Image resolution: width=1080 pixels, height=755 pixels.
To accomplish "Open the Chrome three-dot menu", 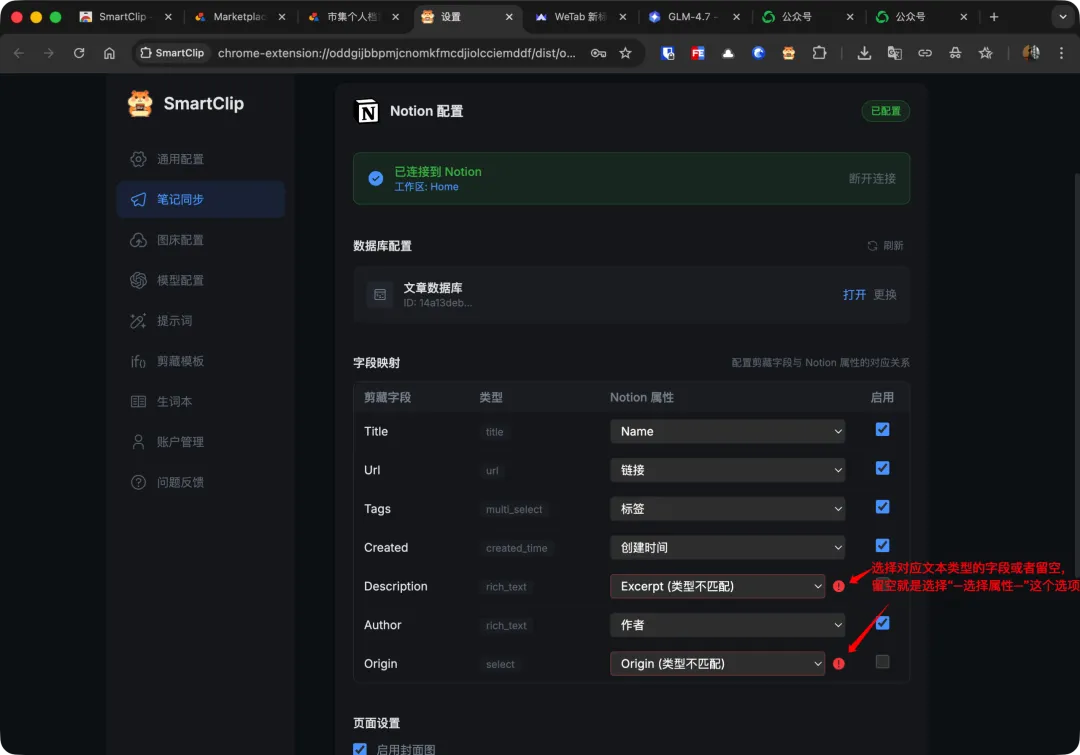I will [1061, 53].
